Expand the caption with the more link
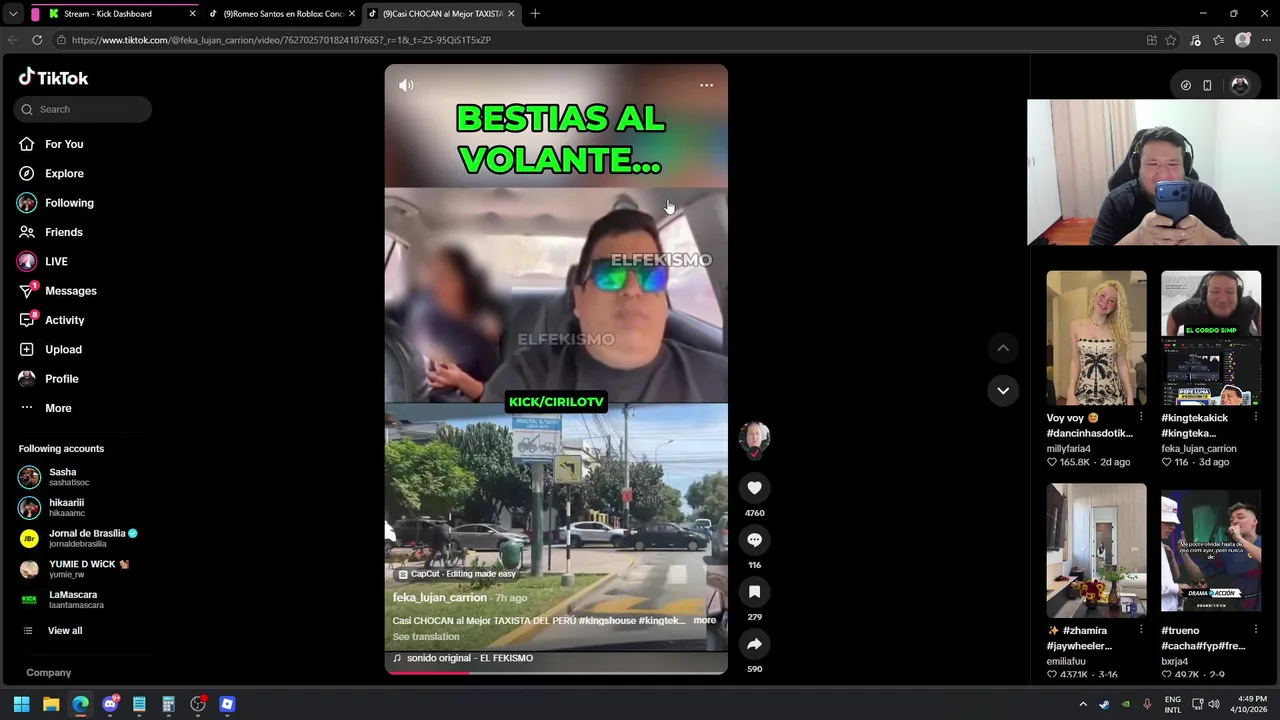This screenshot has width=1280, height=720. (x=705, y=620)
